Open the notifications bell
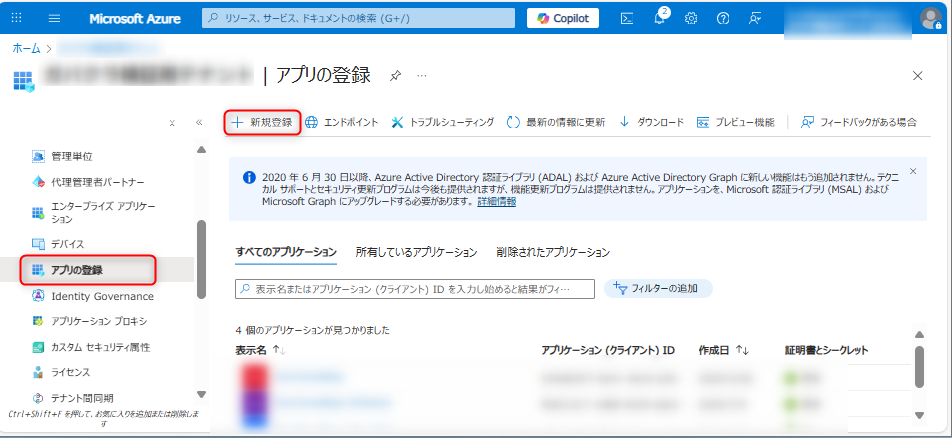The height and width of the screenshot is (438, 952). click(x=660, y=18)
